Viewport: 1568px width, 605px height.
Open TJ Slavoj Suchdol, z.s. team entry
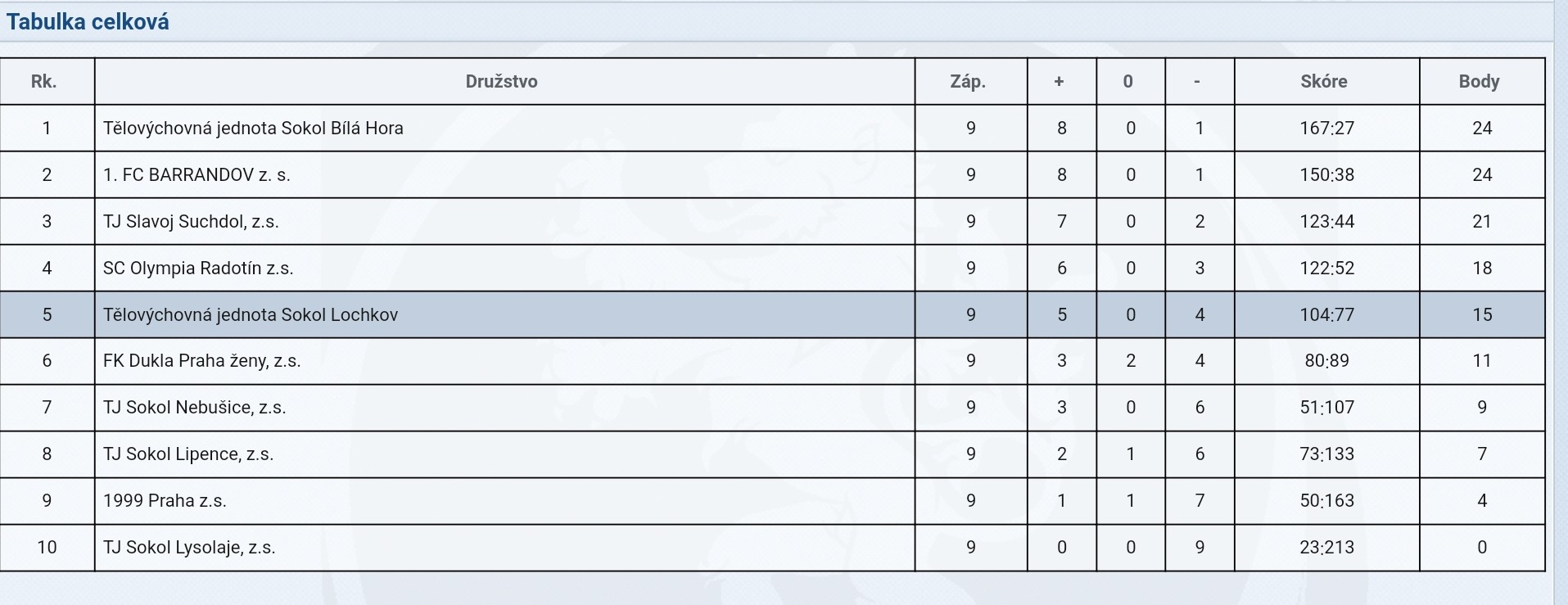coord(191,221)
